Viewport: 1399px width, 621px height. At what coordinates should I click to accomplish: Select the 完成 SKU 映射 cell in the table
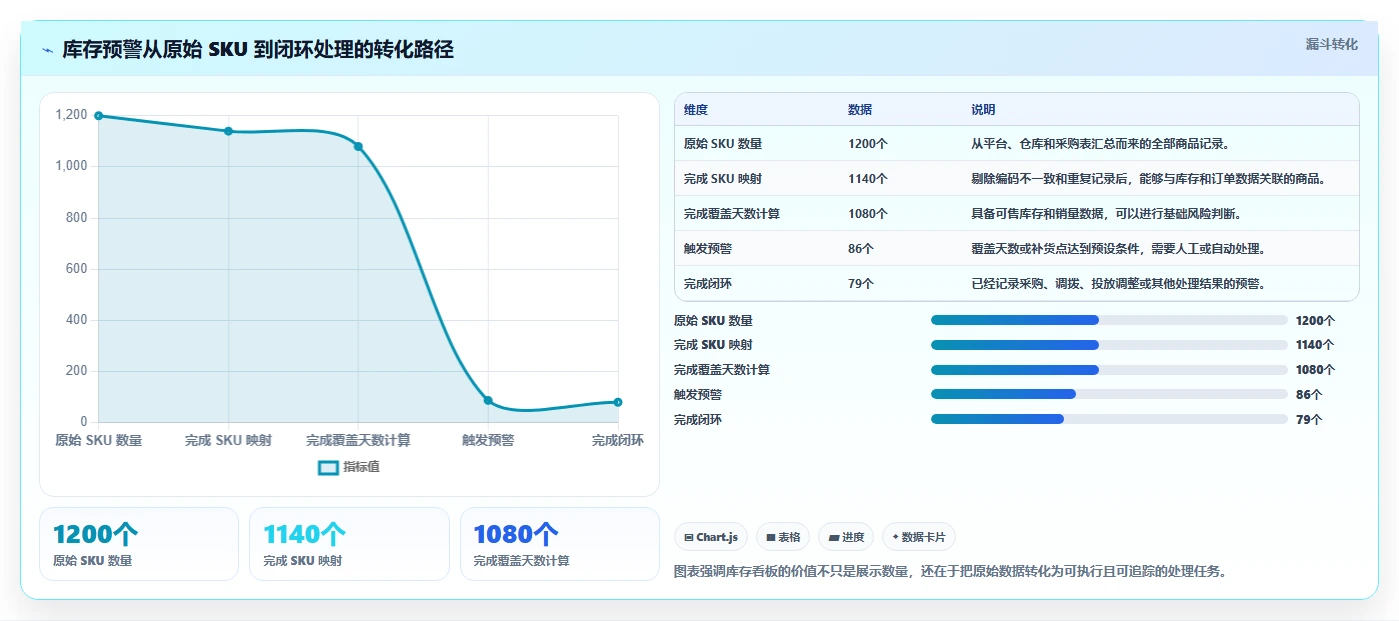pyautogui.click(x=723, y=179)
